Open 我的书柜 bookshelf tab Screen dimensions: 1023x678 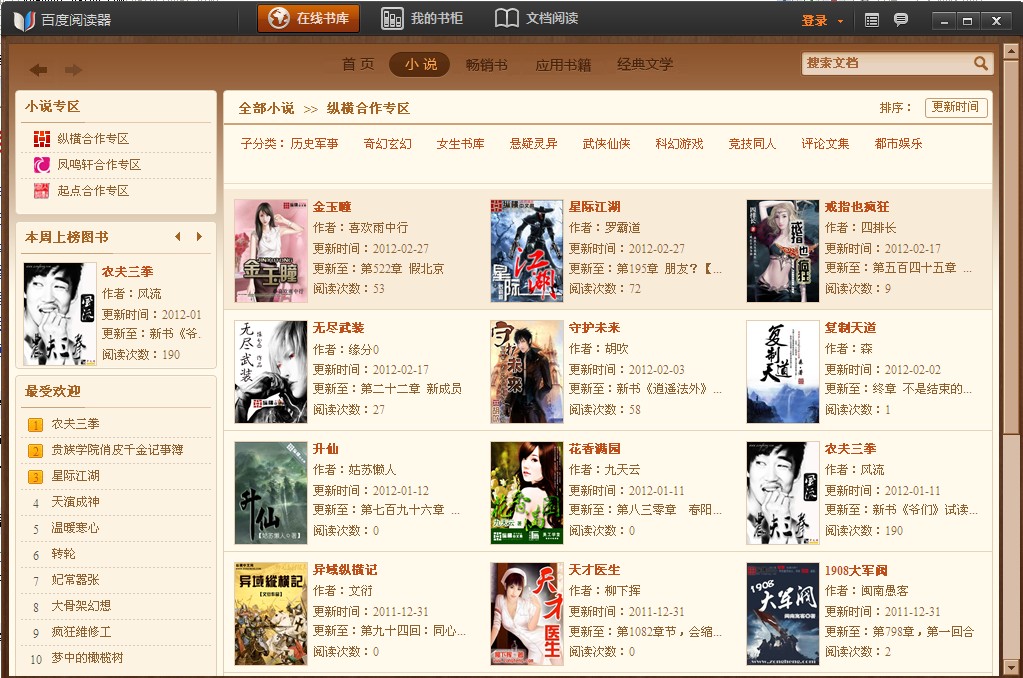pyautogui.click(x=422, y=18)
